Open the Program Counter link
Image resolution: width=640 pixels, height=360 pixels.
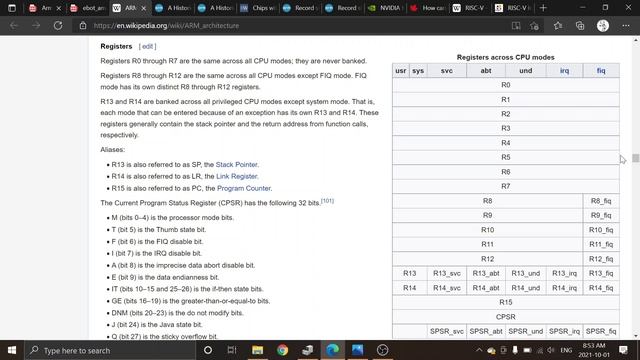244,188
